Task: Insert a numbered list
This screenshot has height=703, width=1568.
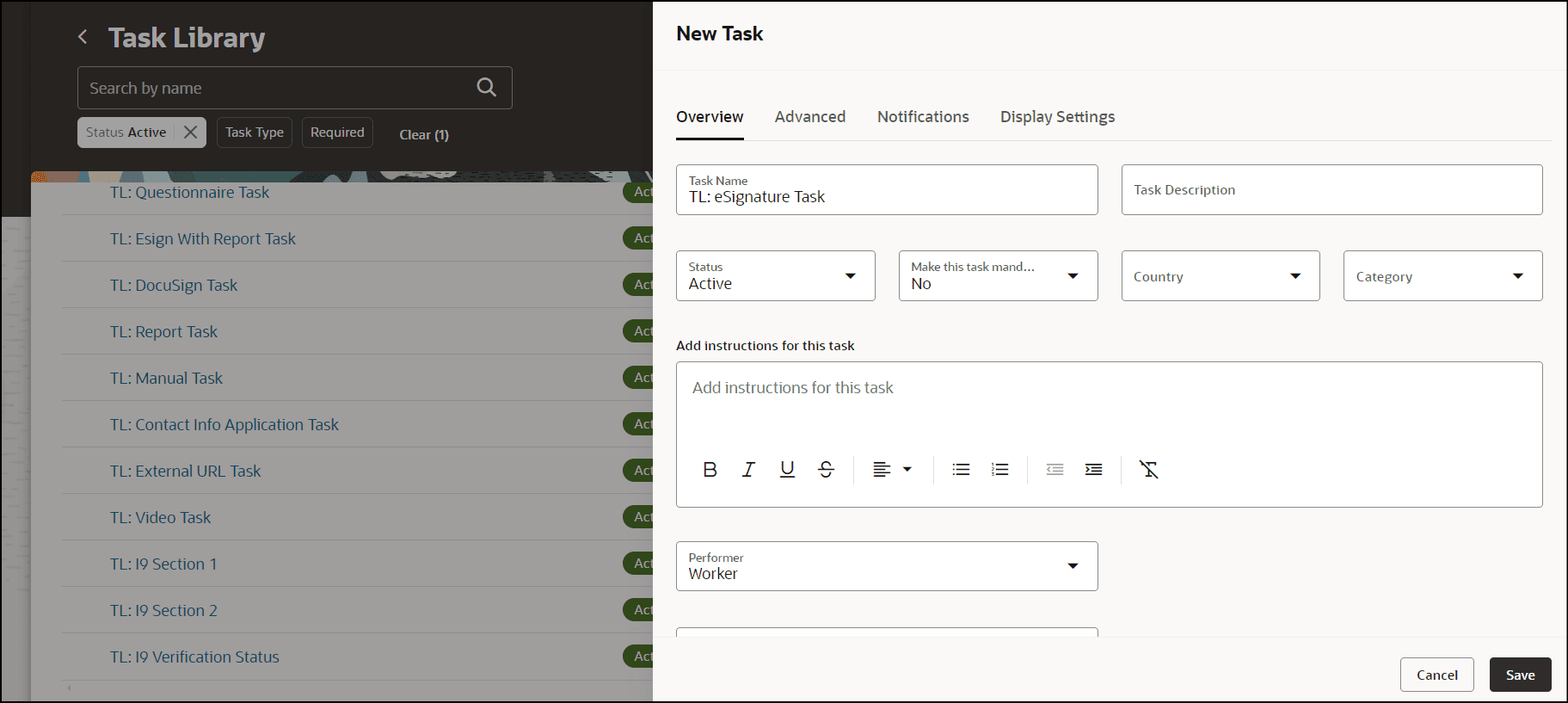Action: point(999,470)
